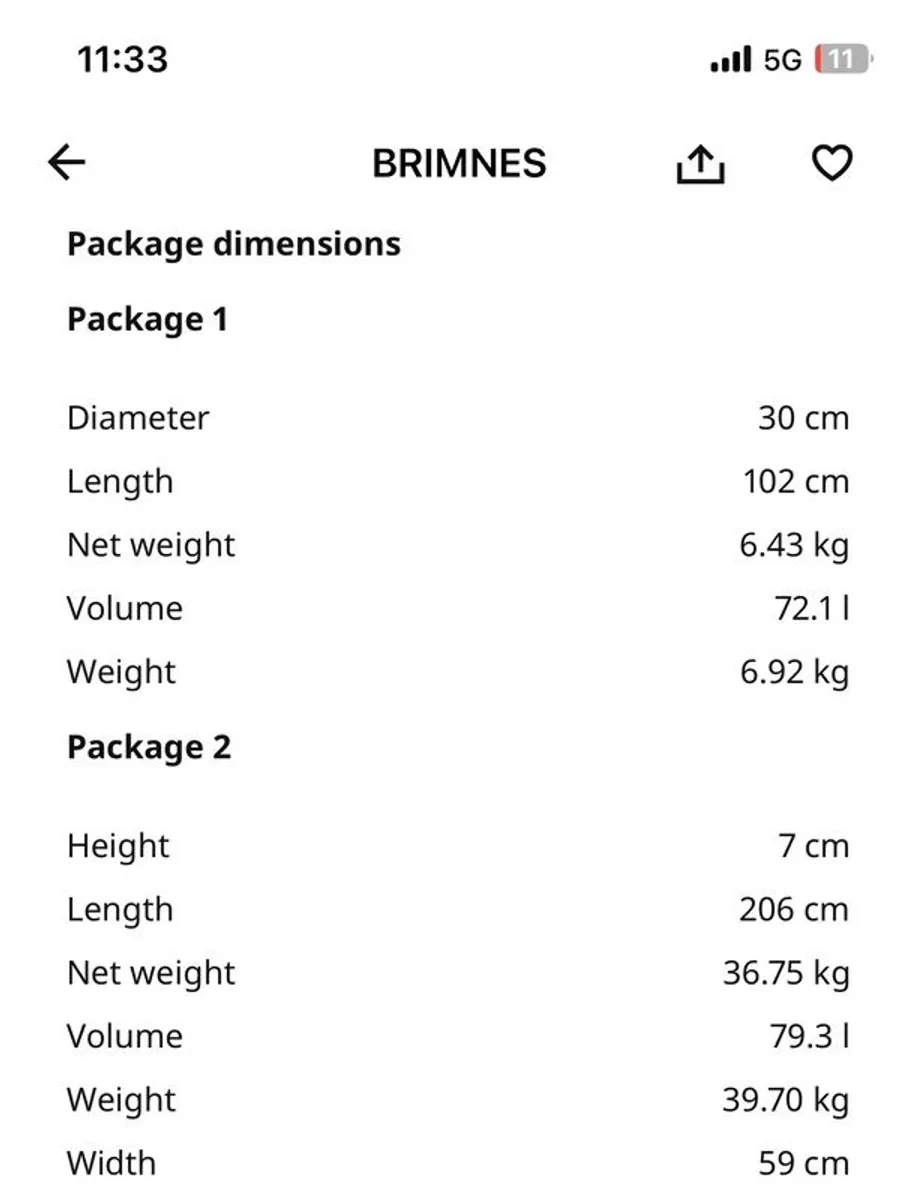Tap the BRIMNES page title

coord(459,164)
